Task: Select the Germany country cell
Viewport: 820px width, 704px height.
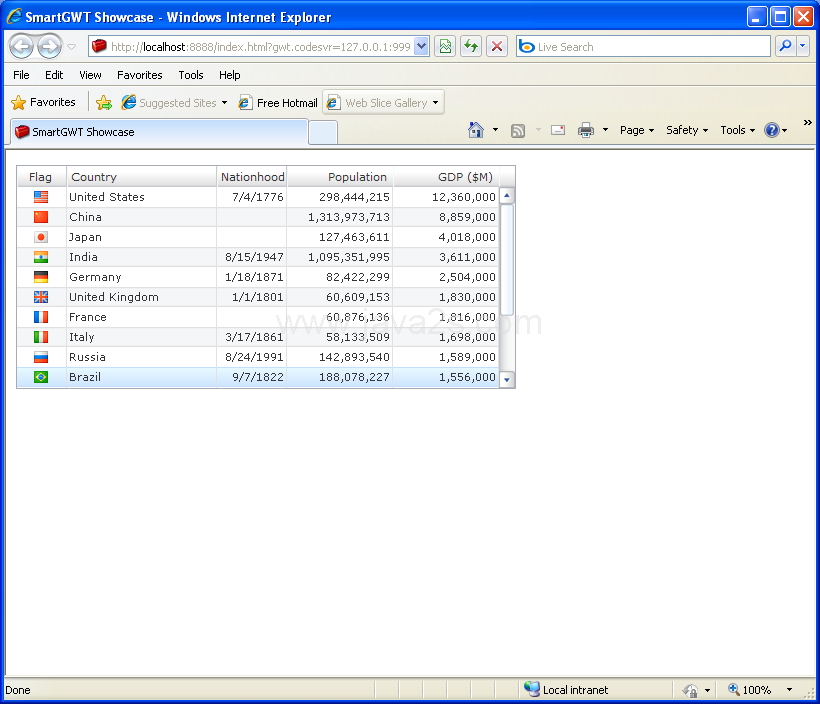Action: 141,277
